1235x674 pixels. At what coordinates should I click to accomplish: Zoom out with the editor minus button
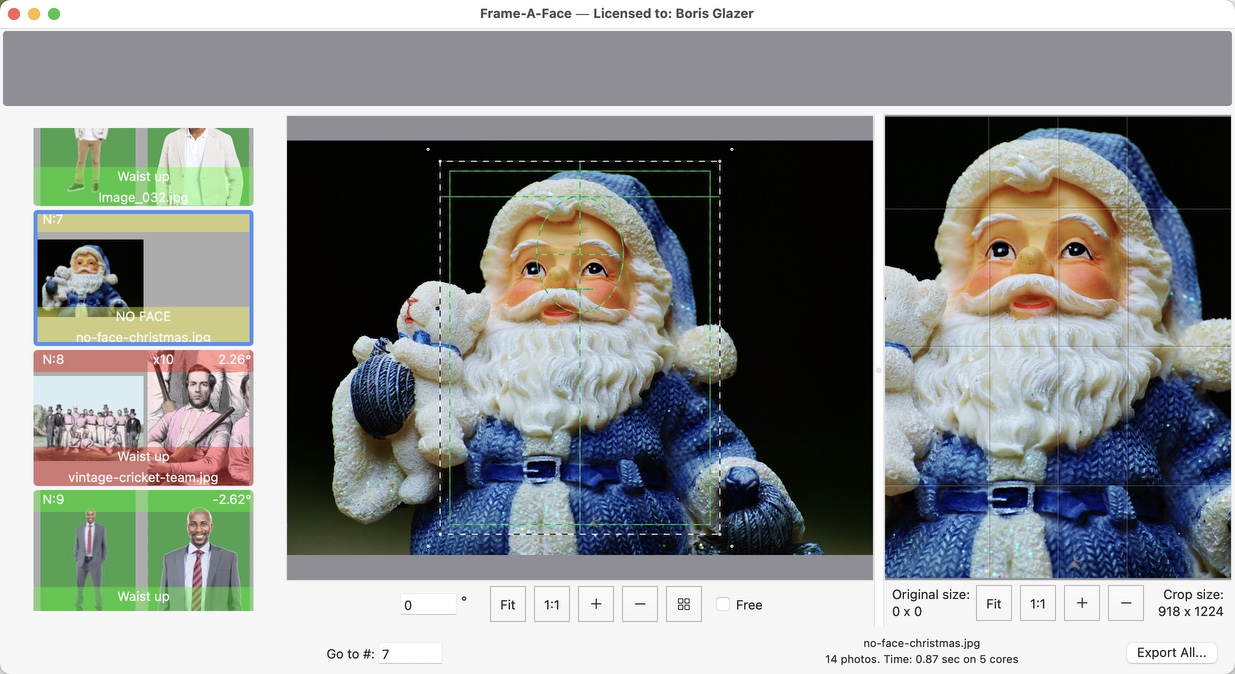tap(640, 604)
